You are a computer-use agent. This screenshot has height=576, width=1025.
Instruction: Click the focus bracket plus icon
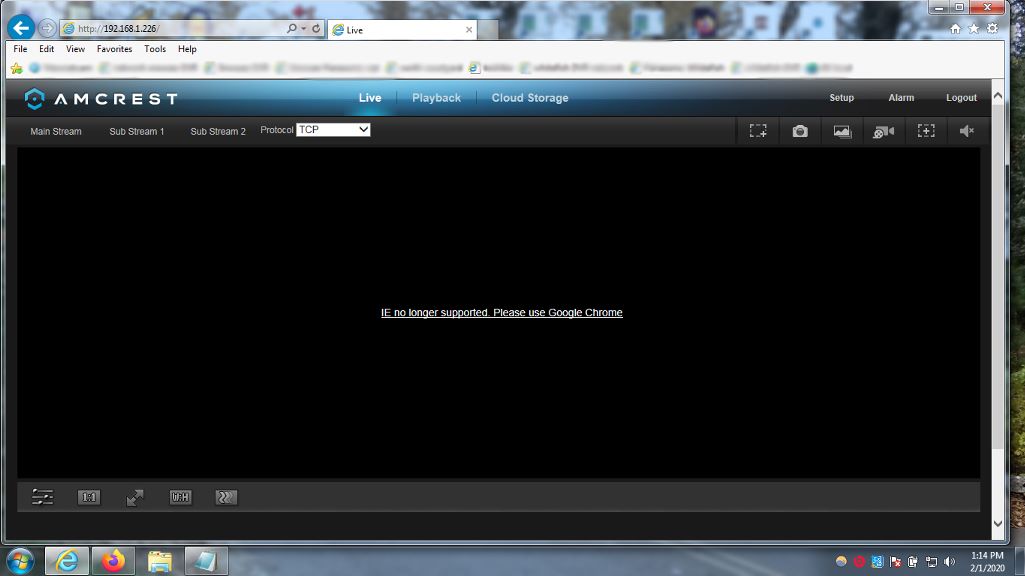coord(926,131)
